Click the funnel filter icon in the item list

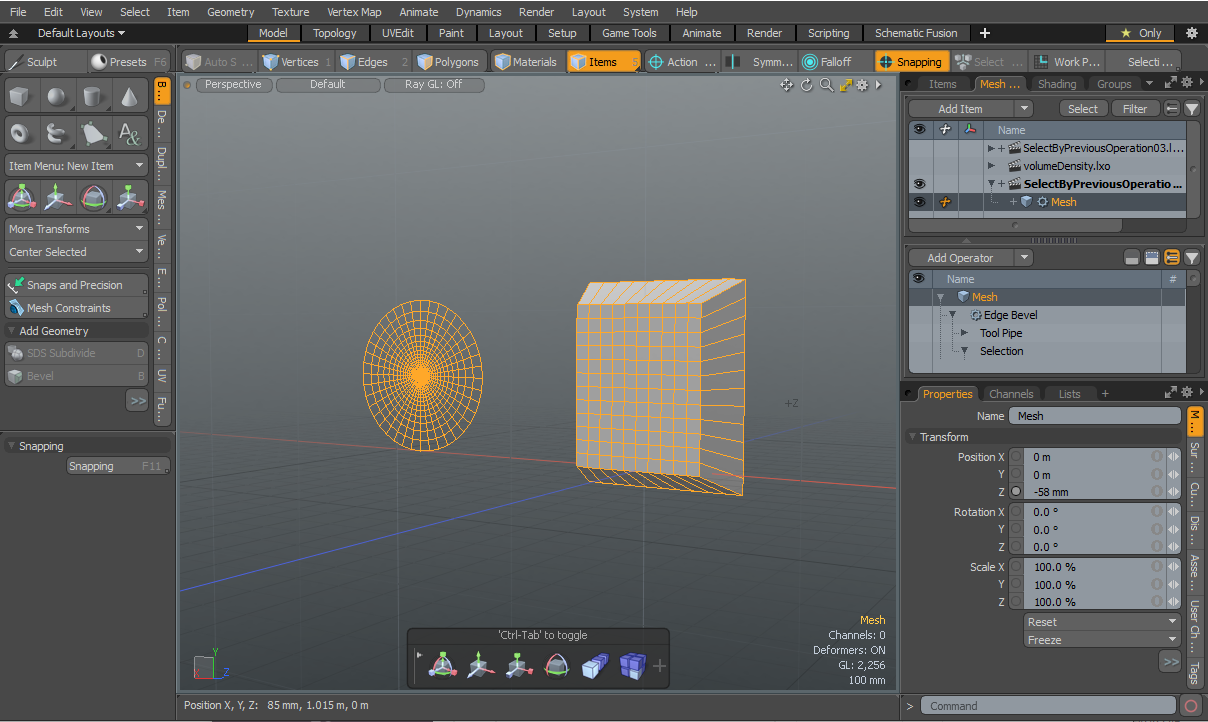1192,109
